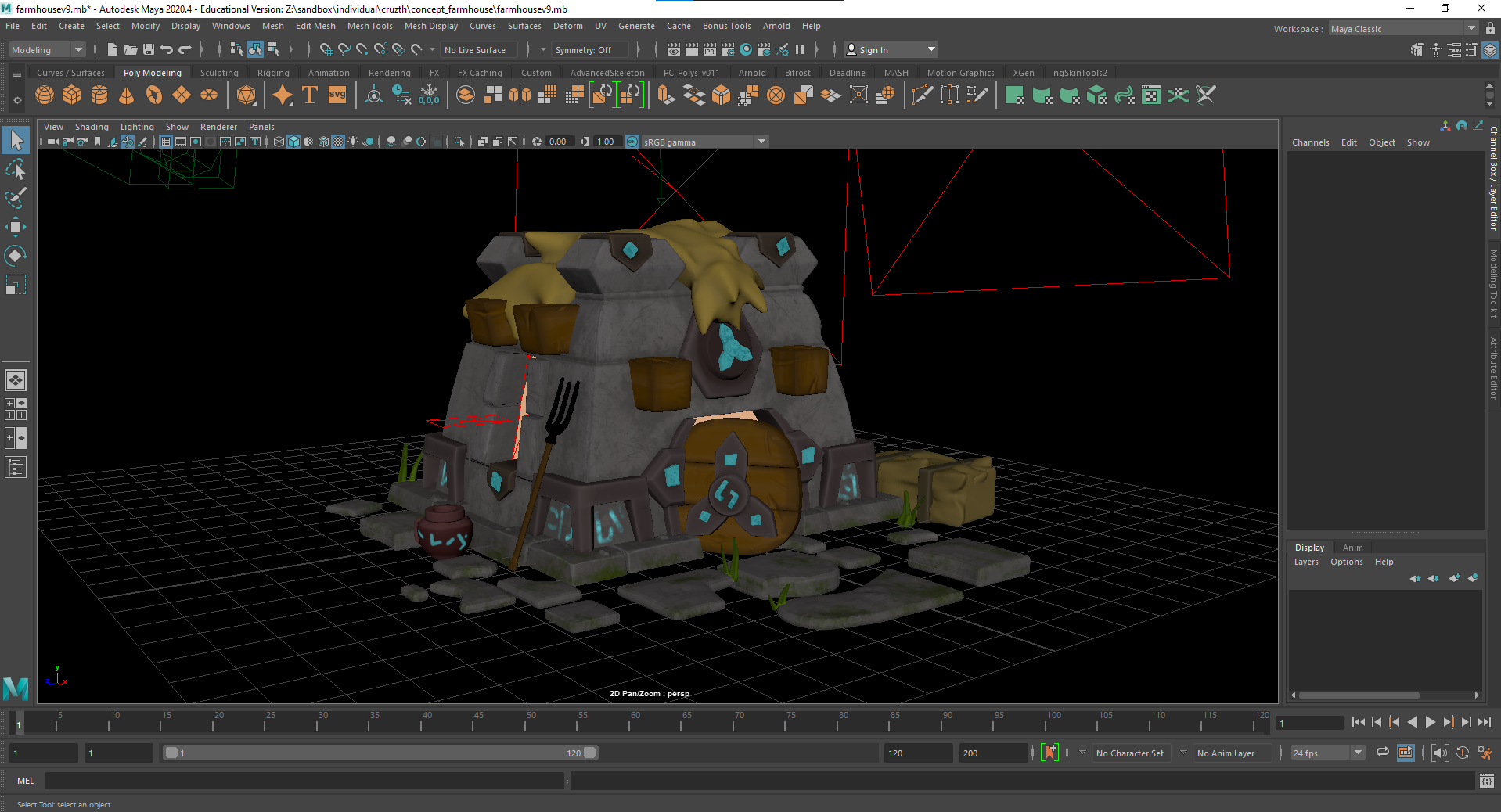This screenshot has height=812, width=1501.
Task: Click the playback range slider bar
Action: tap(380, 753)
